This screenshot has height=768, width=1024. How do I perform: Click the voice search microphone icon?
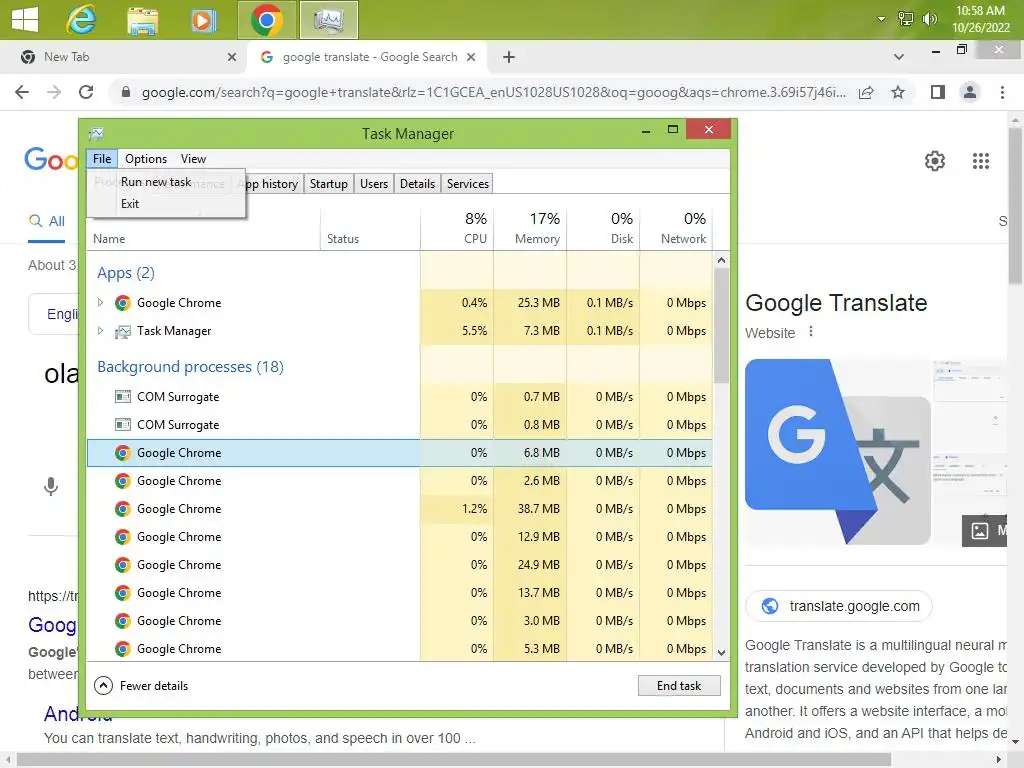[x=51, y=487]
